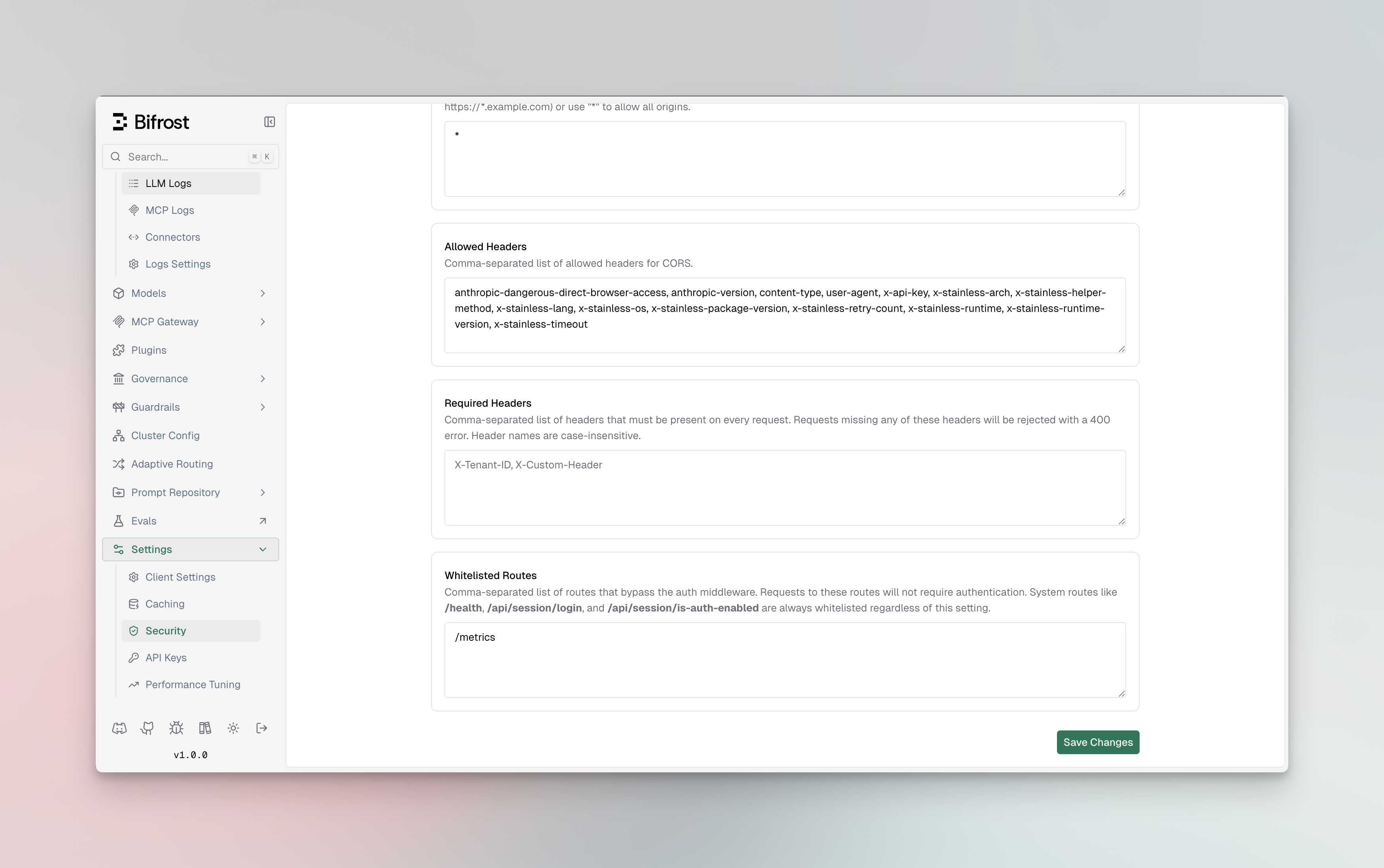Open Evals in a new window
The width and height of the screenshot is (1384, 868).
tap(263, 520)
